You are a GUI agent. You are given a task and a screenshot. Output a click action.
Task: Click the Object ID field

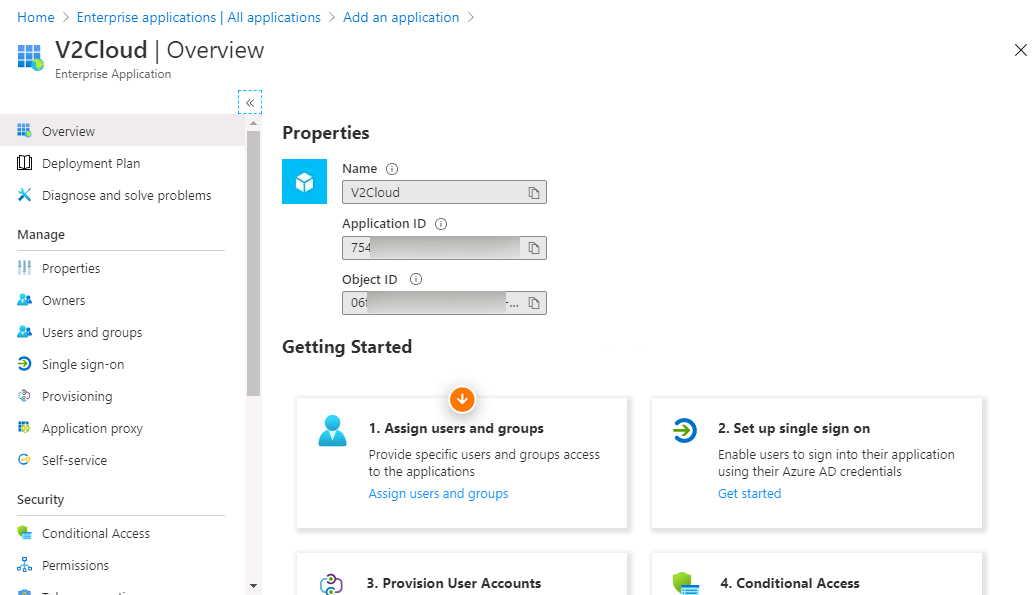point(444,303)
